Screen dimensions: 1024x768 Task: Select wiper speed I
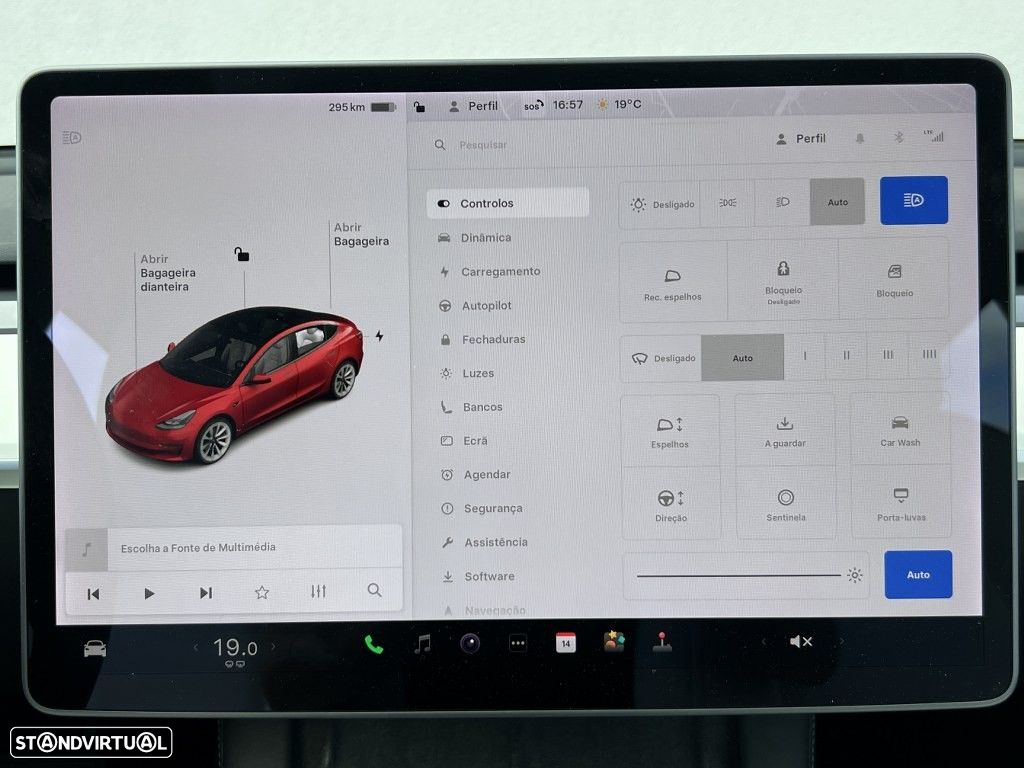(x=805, y=356)
